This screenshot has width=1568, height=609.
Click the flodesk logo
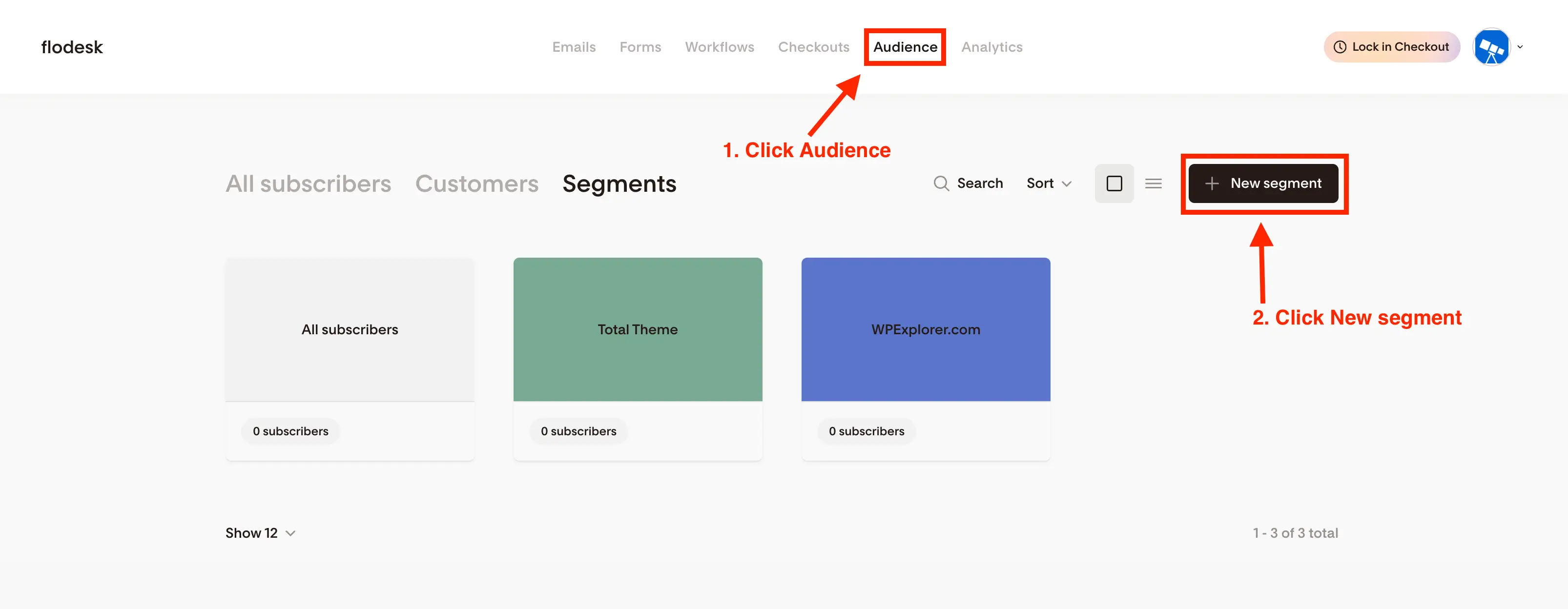pos(72,47)
